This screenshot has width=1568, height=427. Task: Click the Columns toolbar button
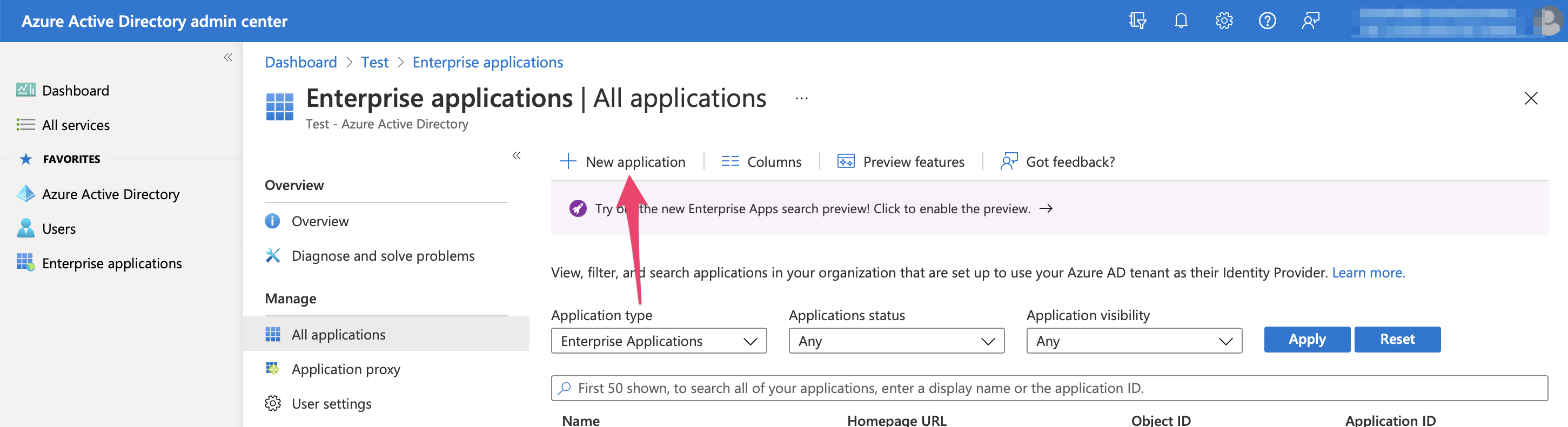click(x=761, y=162)
